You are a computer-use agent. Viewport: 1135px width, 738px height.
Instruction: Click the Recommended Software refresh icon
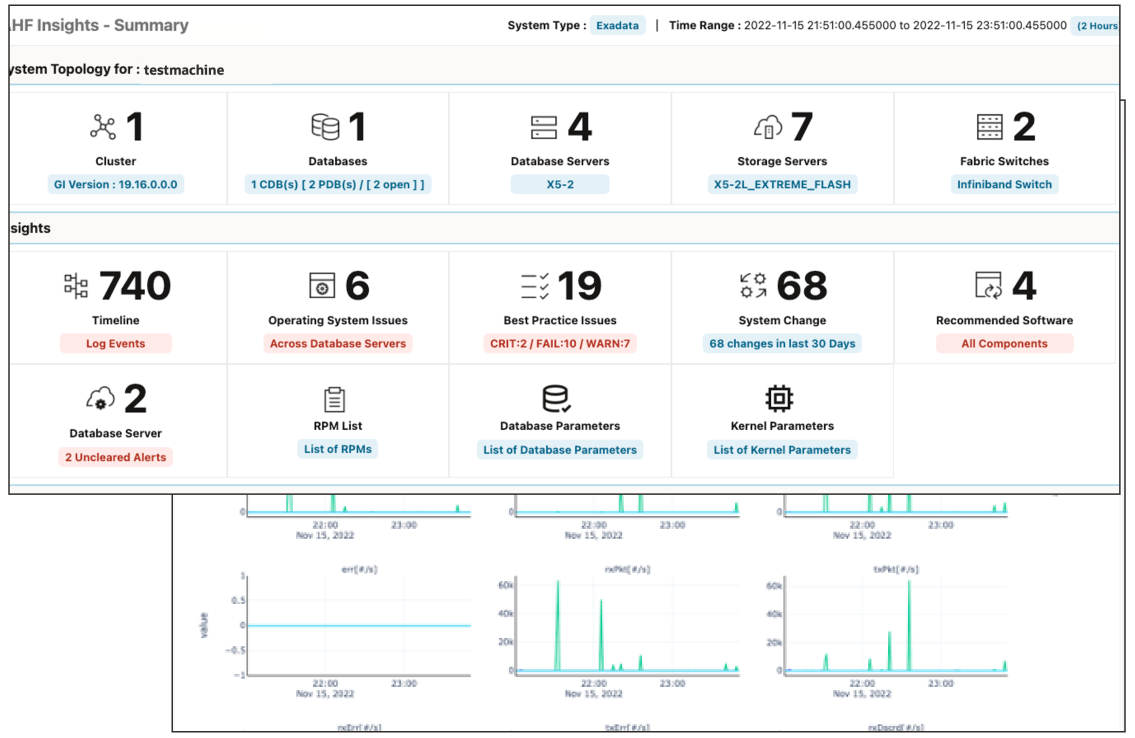coord(989,285)
